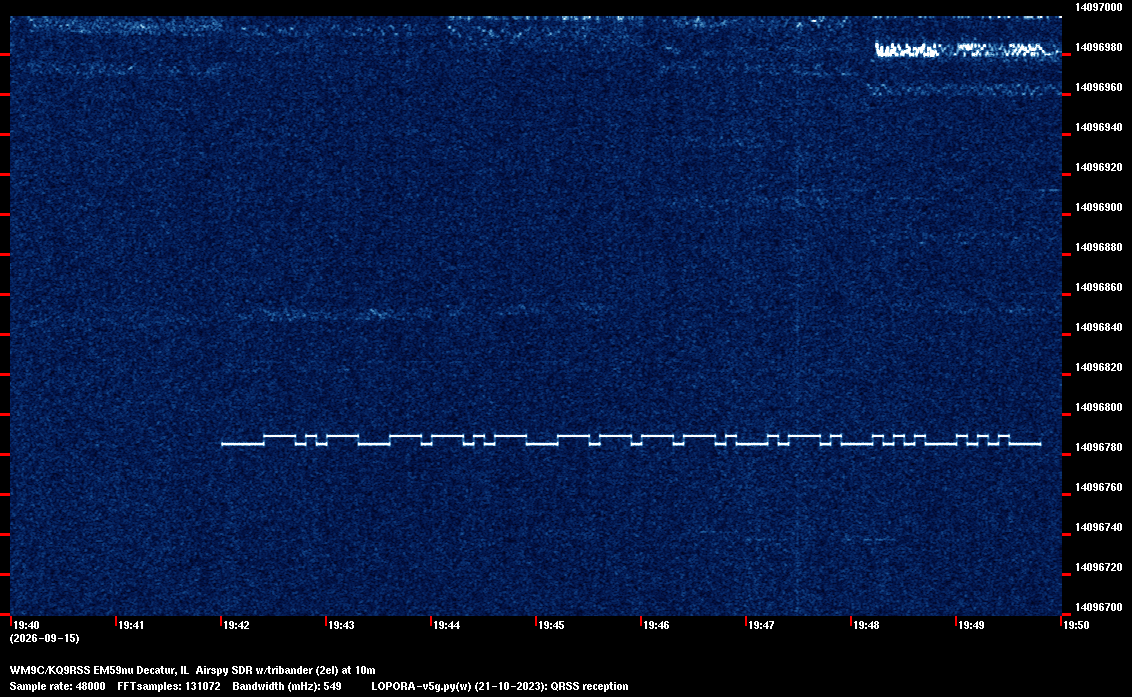Click the FFTsamples: 131072 text
The width and height of the screenshot is (1132, 697).
tap(169, 686)
